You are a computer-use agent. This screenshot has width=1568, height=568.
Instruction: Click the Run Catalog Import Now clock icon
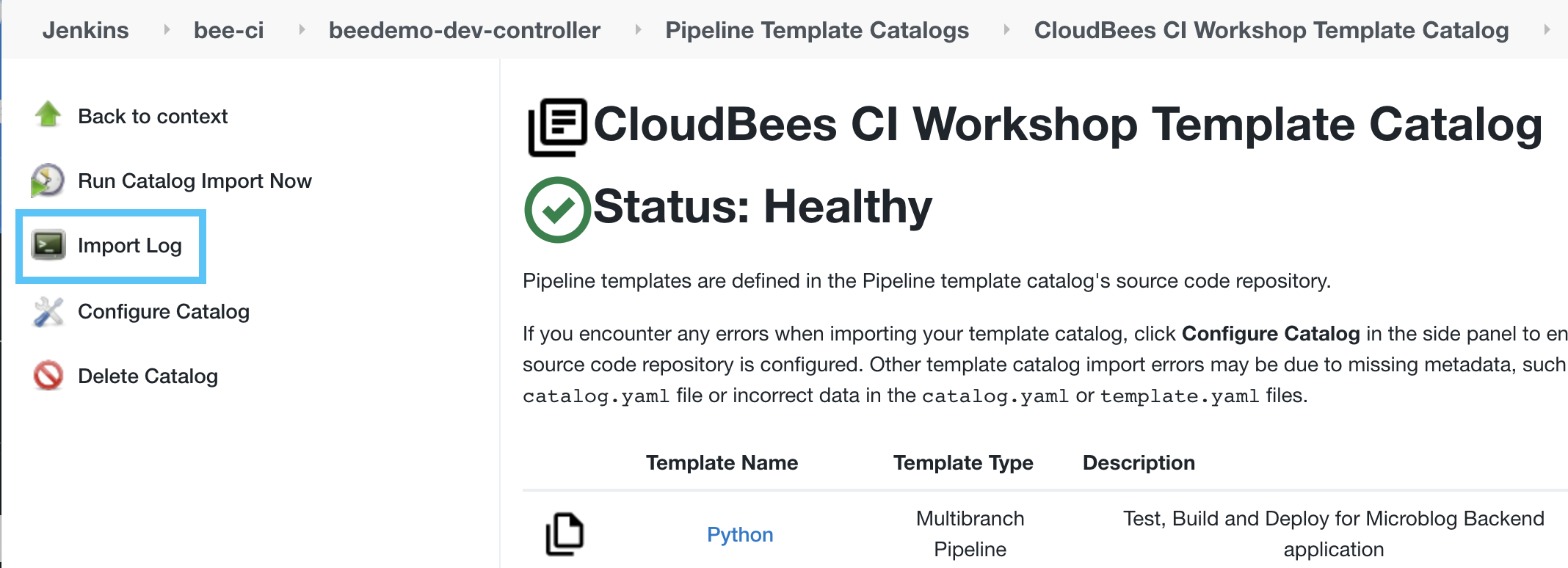pos(48,181)
